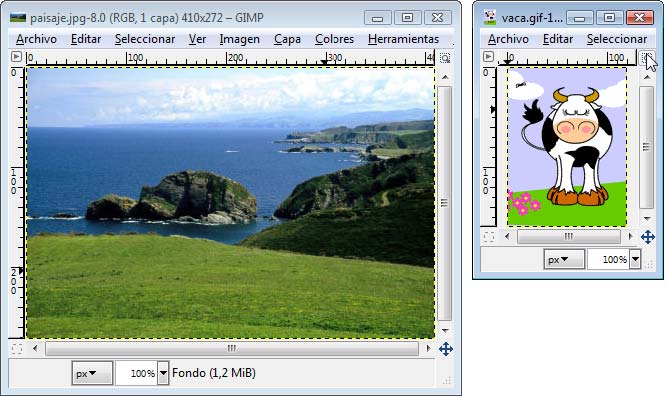
Task: Open the Colores menu
Action: (x=334, y=39)
